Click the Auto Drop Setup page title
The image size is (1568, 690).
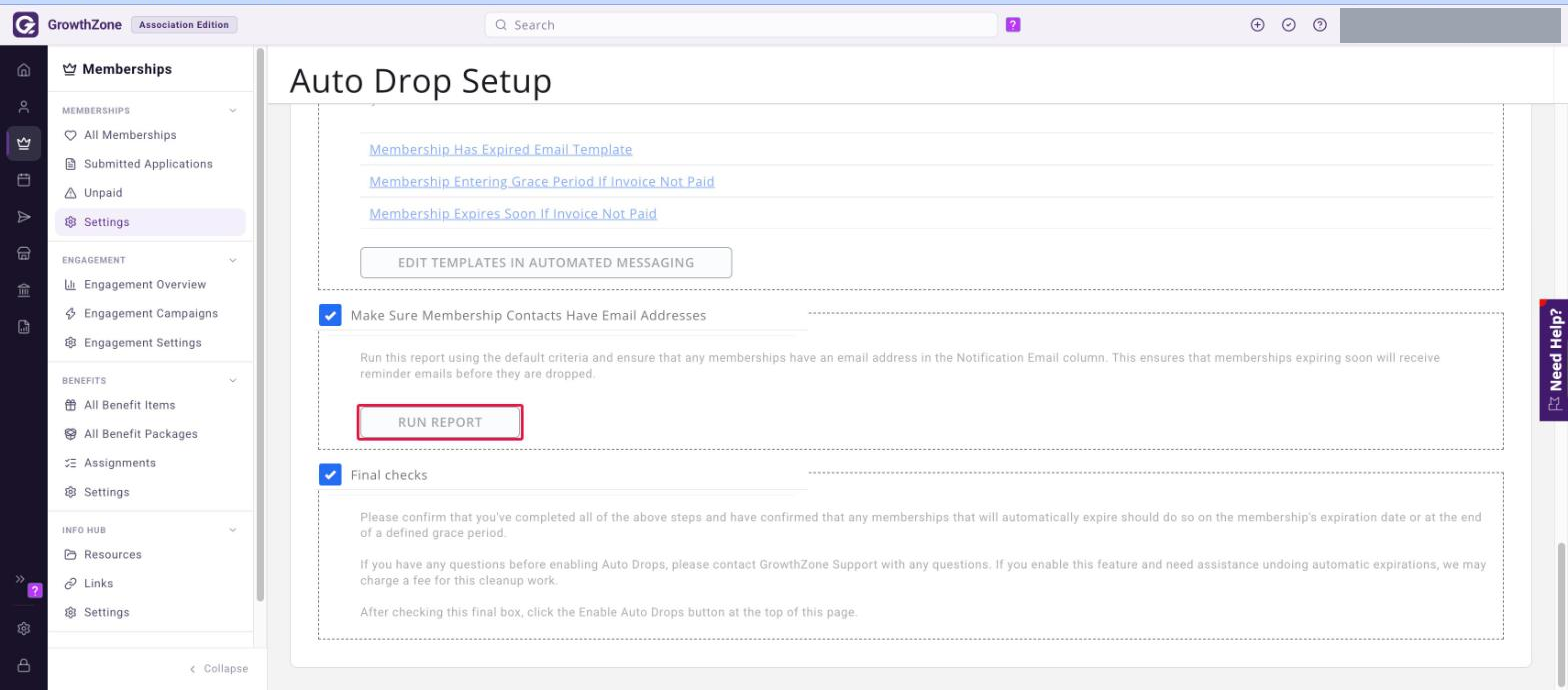coord(420,81)
